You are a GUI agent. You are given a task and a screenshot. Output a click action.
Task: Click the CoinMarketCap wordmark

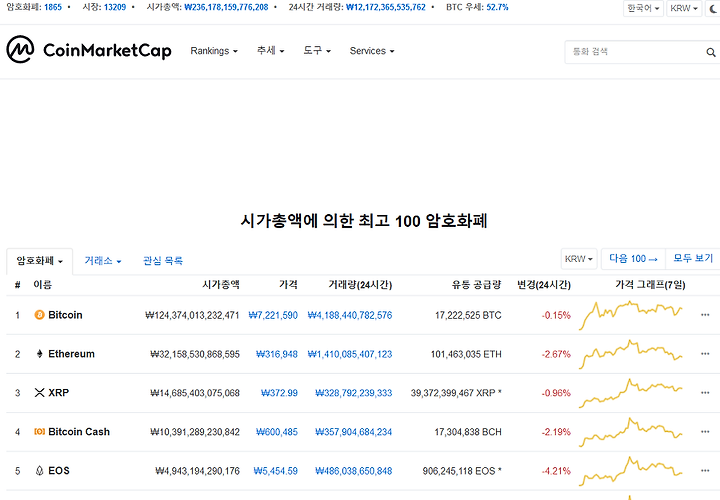107,51
